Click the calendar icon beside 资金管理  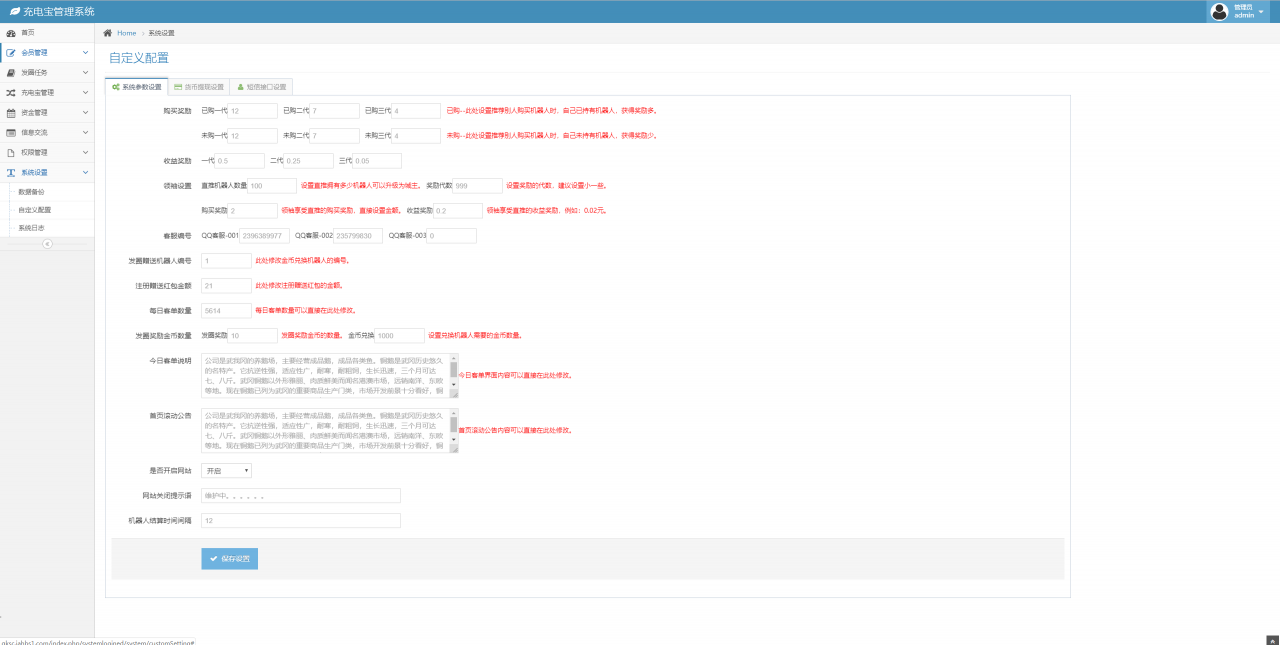pos(11,113)
